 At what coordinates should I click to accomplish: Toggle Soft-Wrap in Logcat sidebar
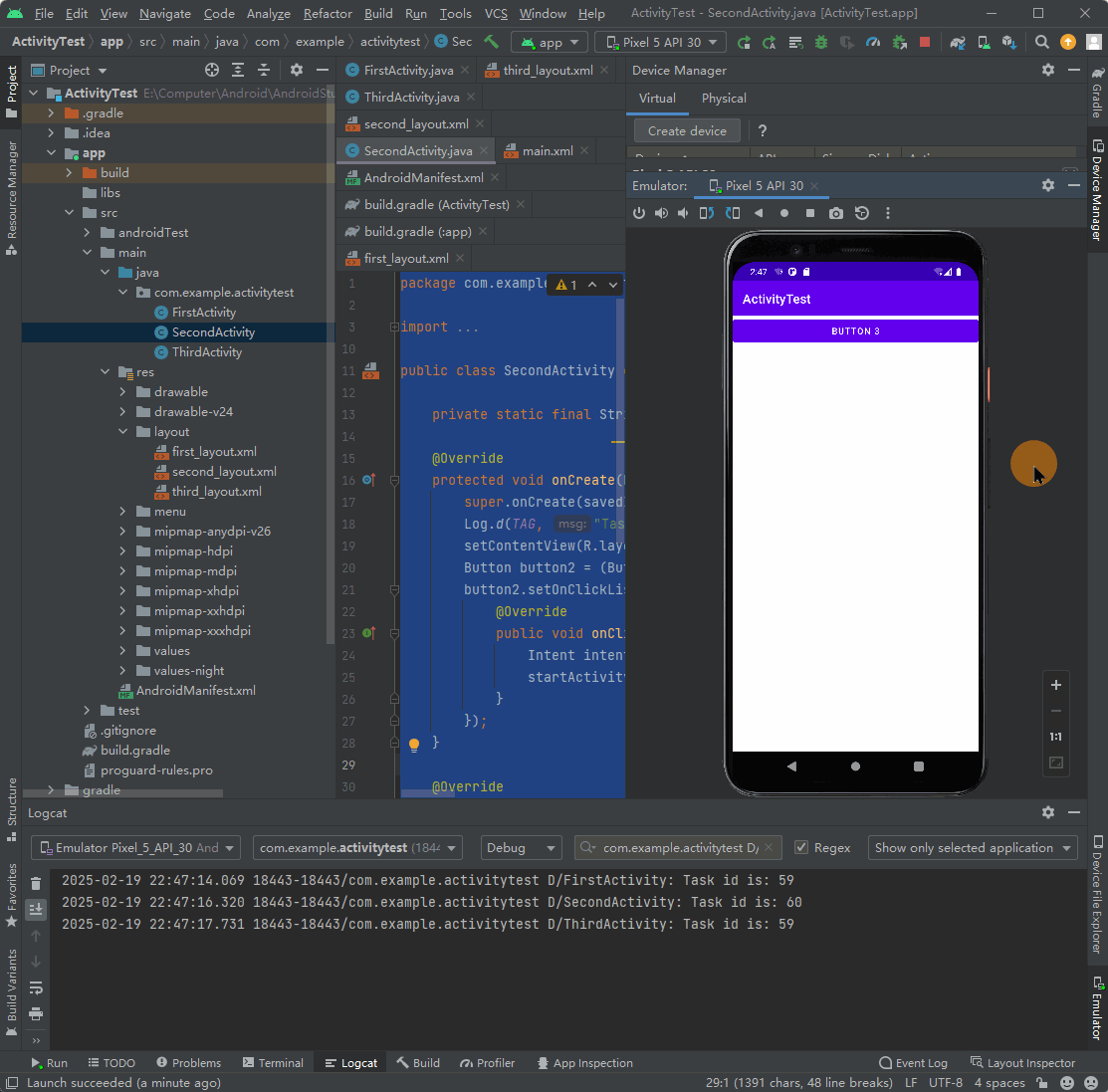tap(36, 988)
